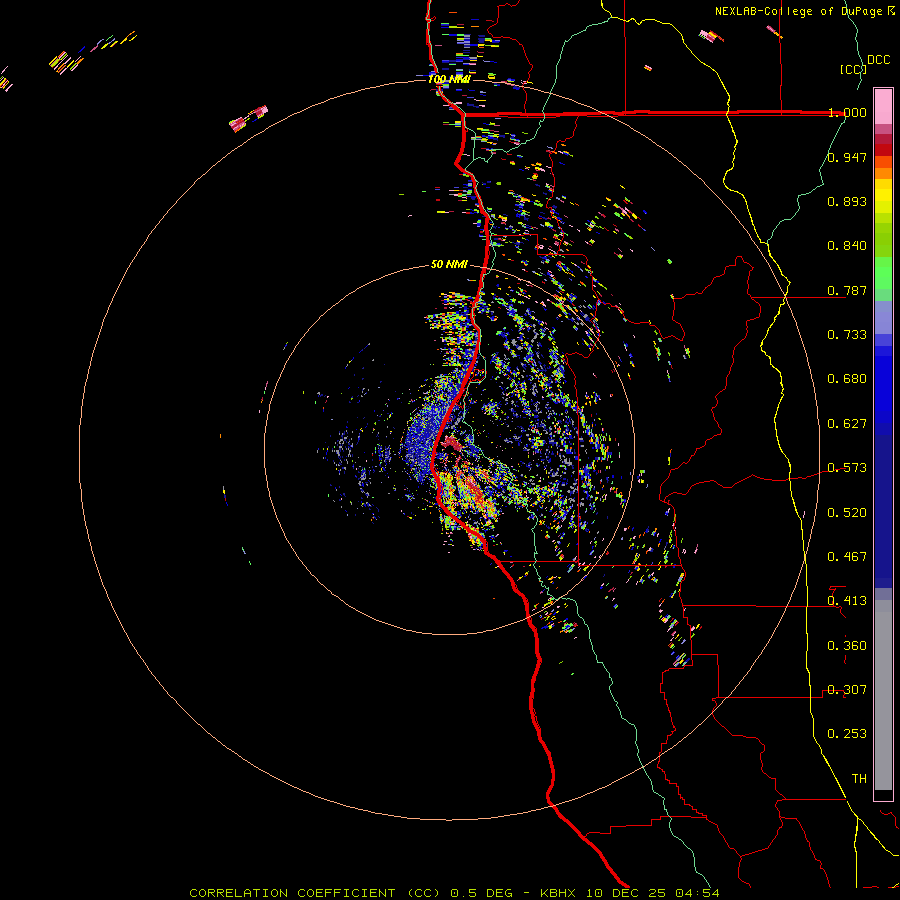Screen dimensions: 900x900
Task: Click the 0.360 scale value
Action: pos(847,646)
